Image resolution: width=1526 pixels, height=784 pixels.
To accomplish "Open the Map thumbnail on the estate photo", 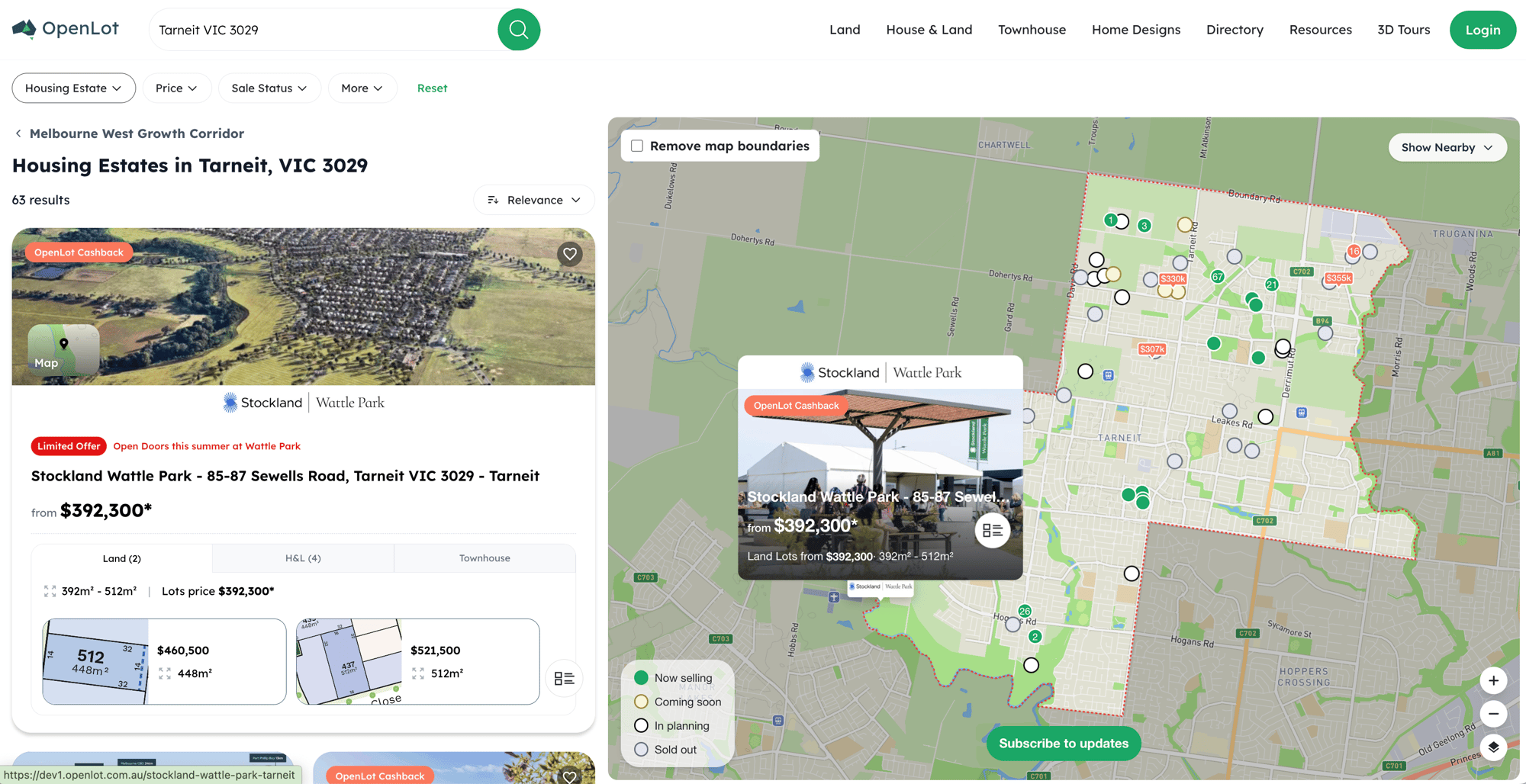I will pyautogui.click(x=63, y=349).
